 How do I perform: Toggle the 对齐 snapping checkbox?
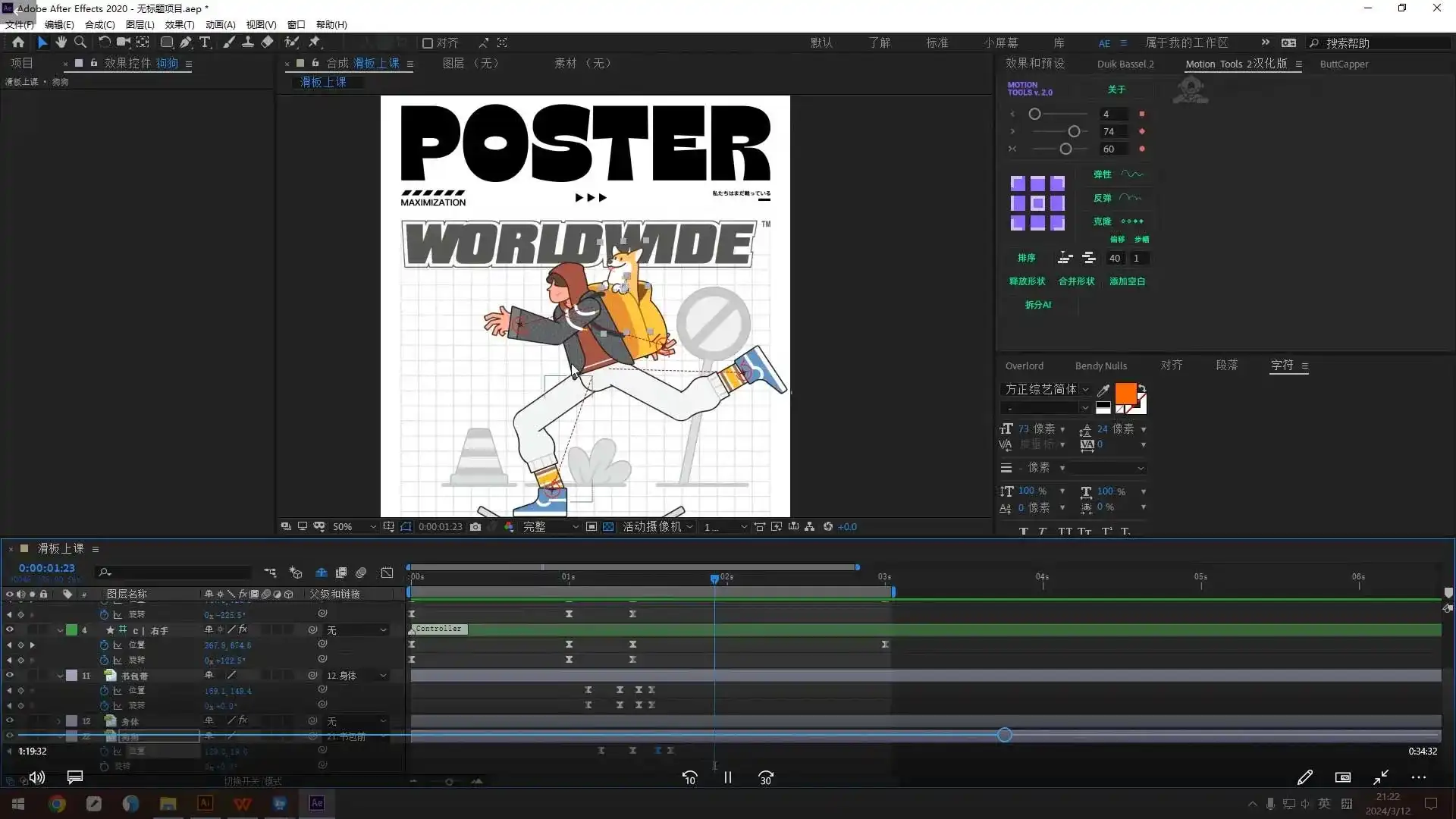(428, 43)
